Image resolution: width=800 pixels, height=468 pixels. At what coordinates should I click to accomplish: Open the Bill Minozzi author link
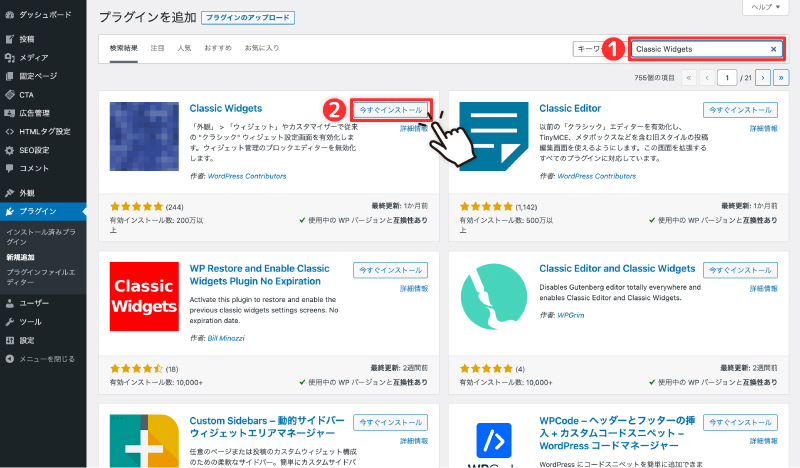point(226,338)
